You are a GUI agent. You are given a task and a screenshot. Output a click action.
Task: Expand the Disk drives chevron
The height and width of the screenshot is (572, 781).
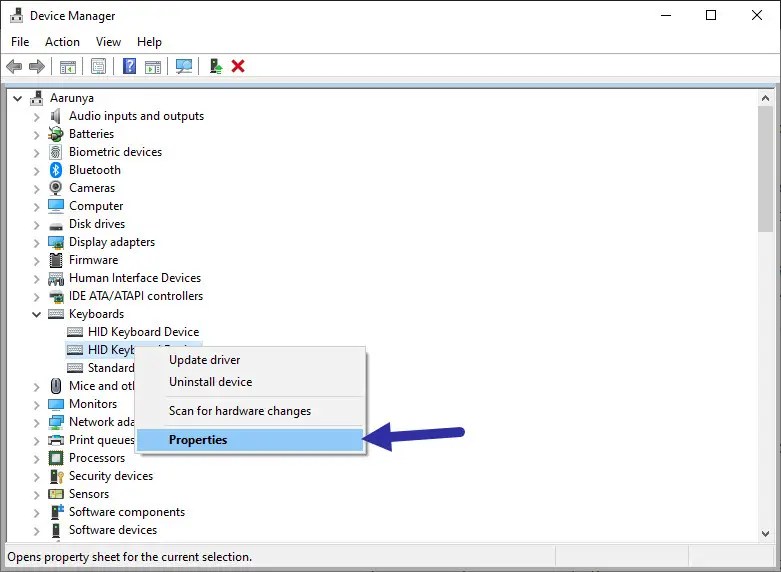tap(36, 225)
